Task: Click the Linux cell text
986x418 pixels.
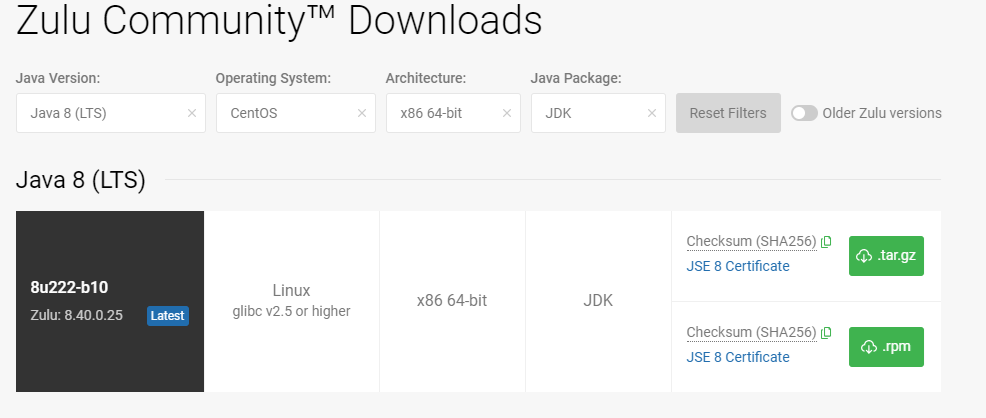Action: click(291, 290)
